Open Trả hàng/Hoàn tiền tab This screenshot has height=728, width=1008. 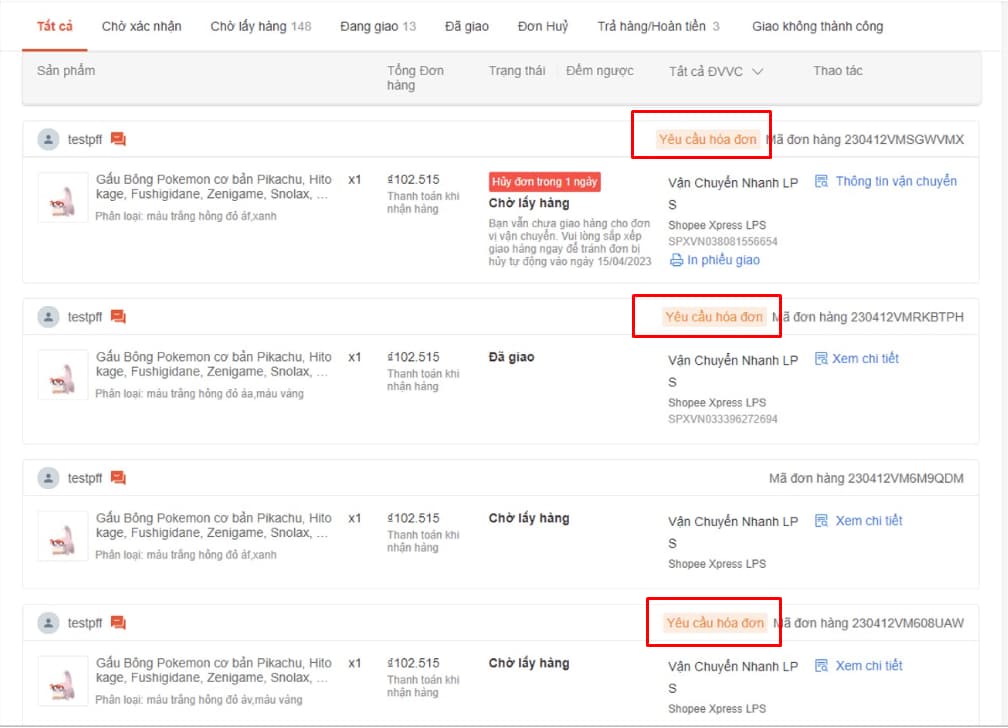click(658, 26)
